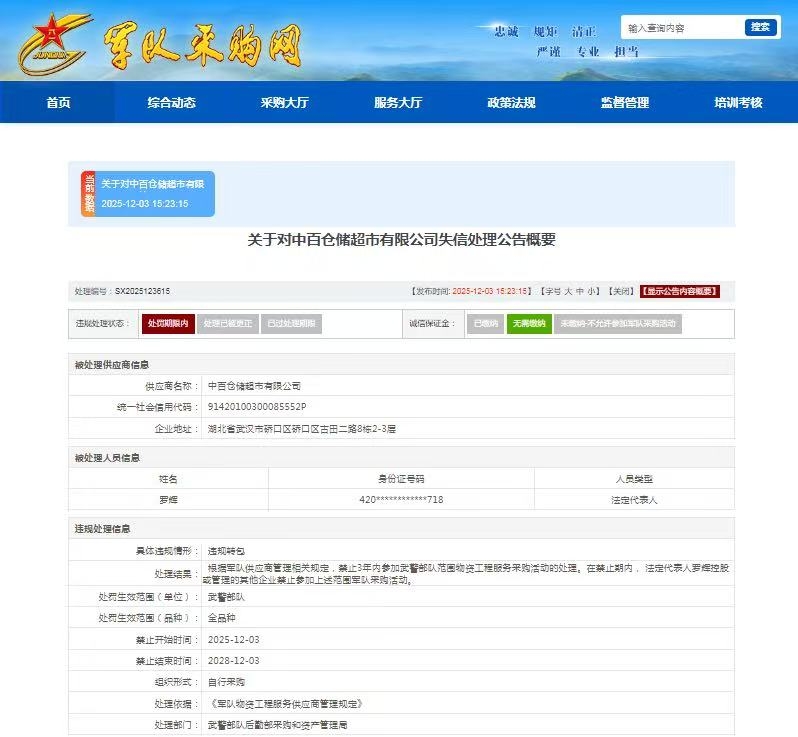Click the 人员类型 column header

pyautogui.click(x=634, y=479)
